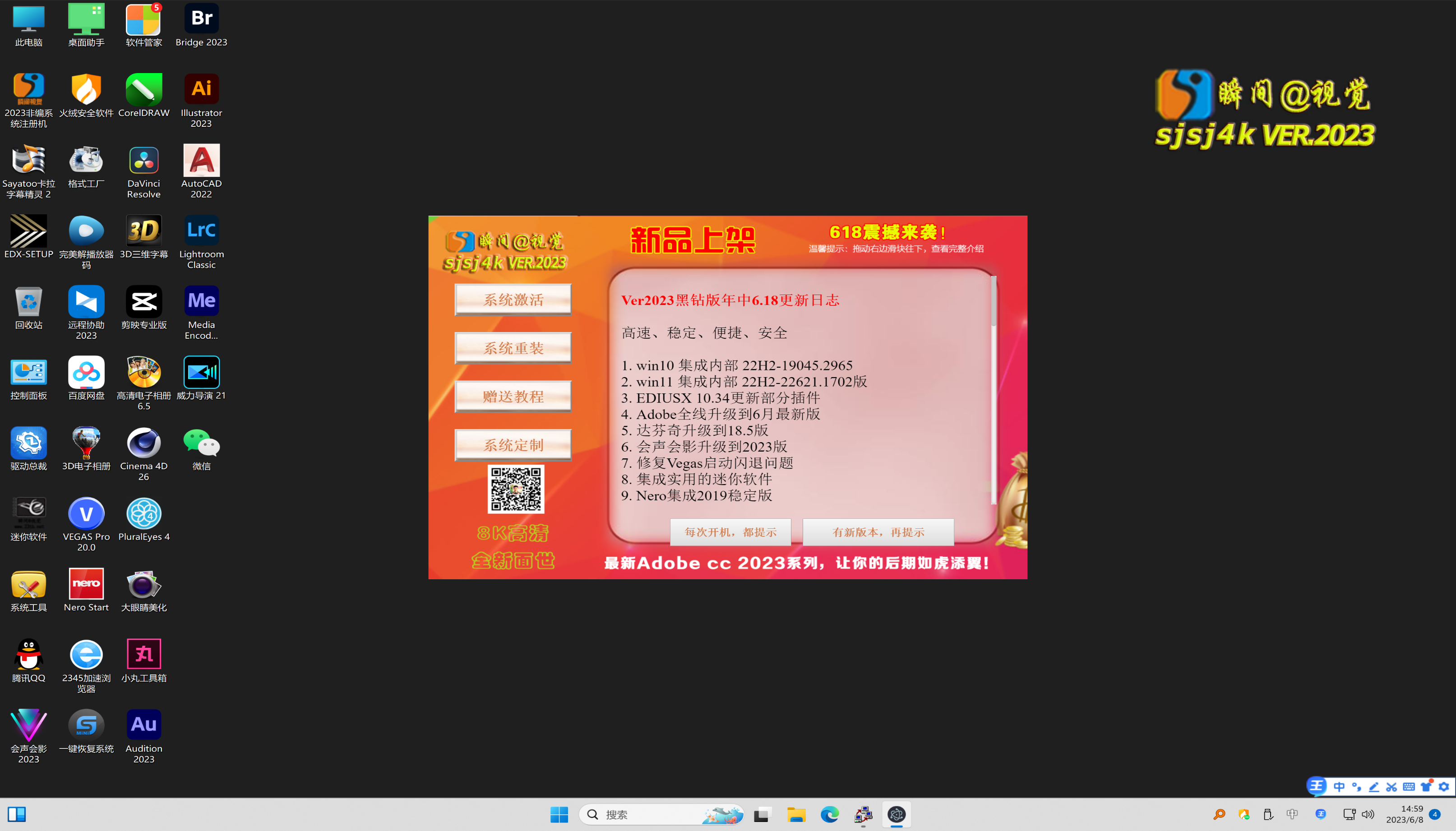The width and height of the screenshot is (1456, 831).
Task: Open Media Encoder shortcut
Action: [x=201, y=313]
